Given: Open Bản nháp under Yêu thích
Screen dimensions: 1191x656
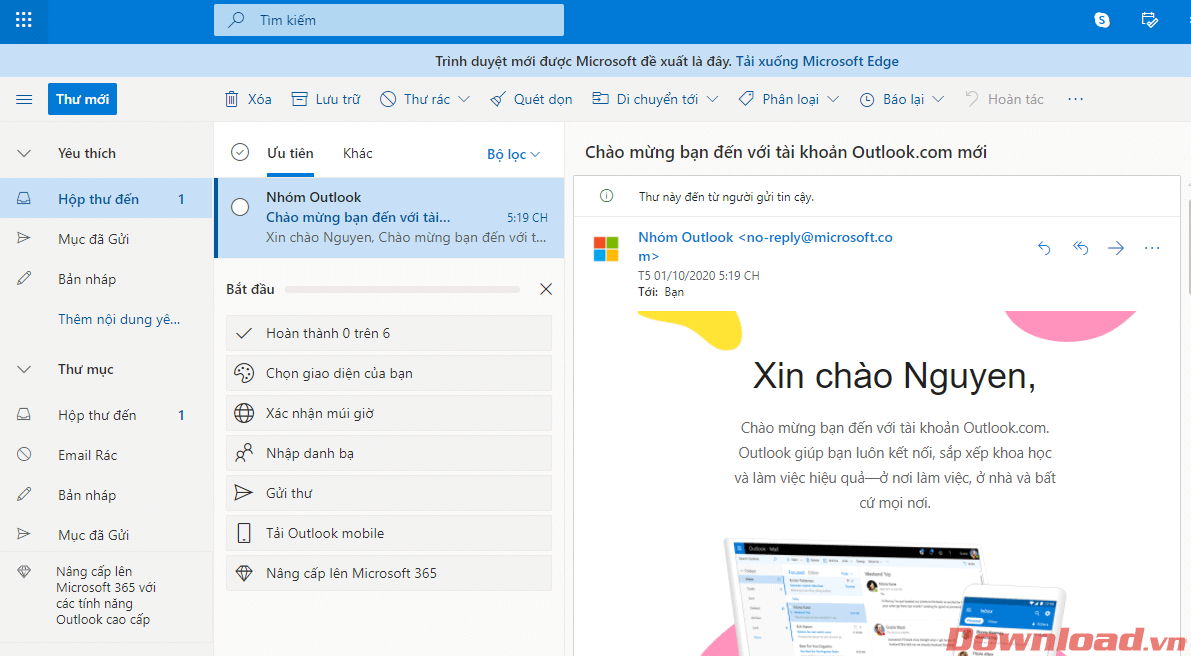Looking at the screenshot, I should [x=106, y=279].
